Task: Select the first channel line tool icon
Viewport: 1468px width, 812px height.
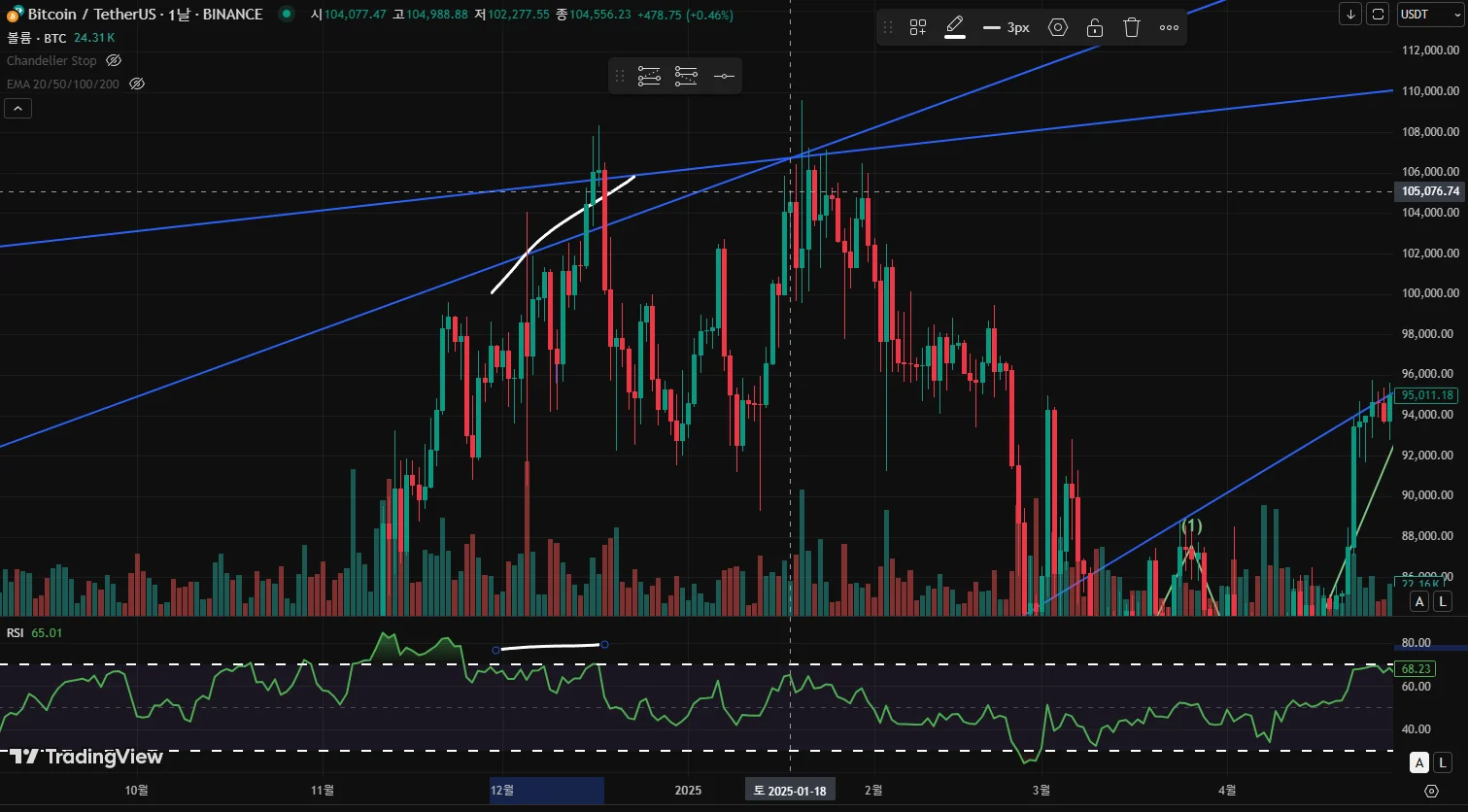Action: tap(649, 76)
